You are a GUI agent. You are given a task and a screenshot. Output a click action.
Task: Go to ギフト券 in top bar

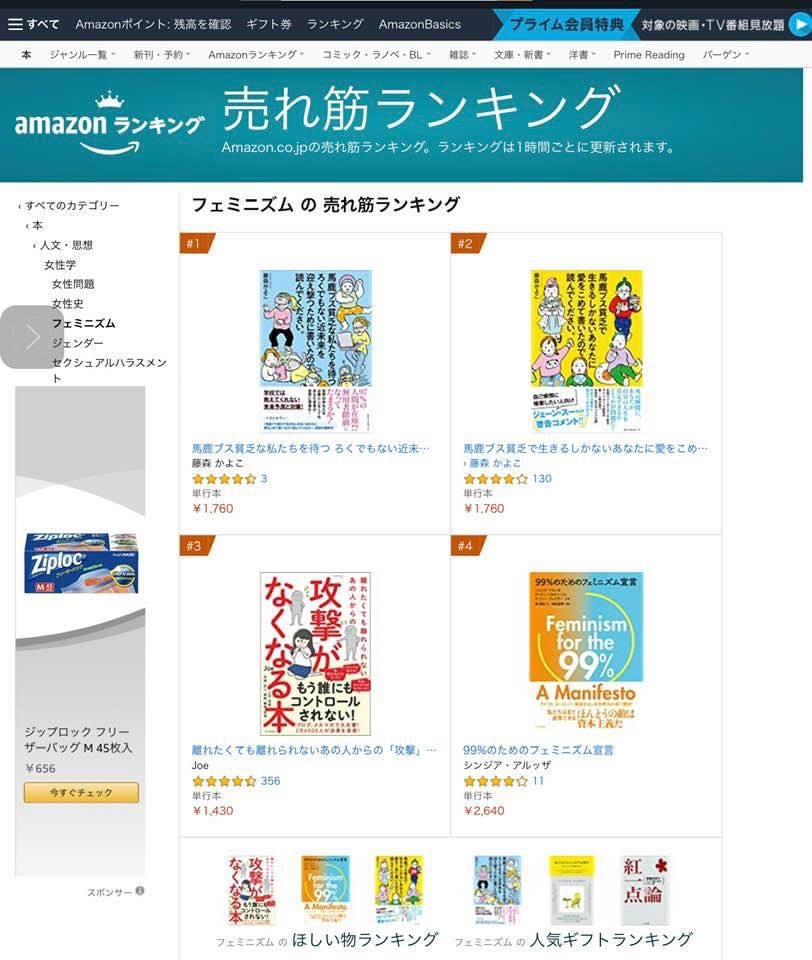point(268,24)
